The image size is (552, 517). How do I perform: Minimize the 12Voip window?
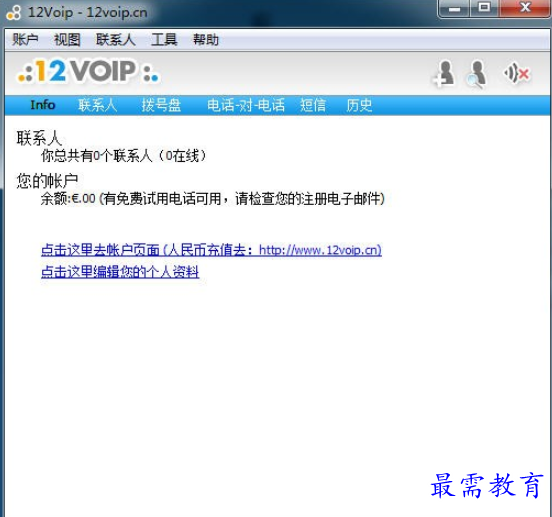[x=454, y=8]
